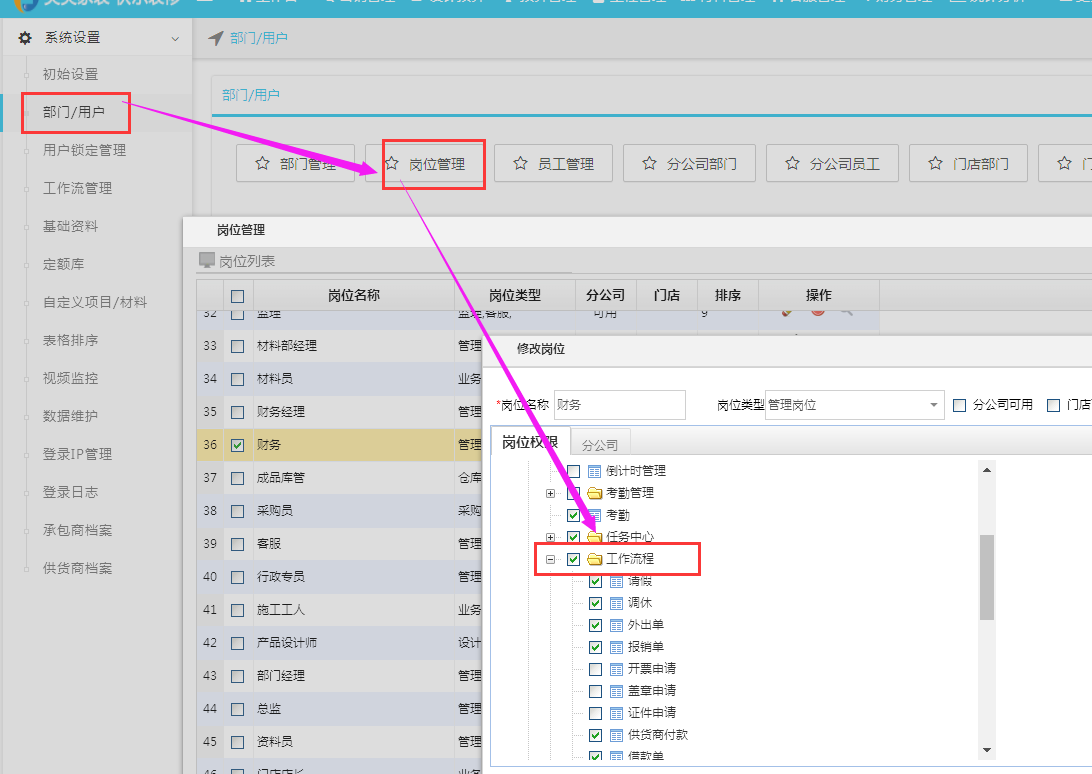1092x774 pixels.
Task: Click the 员工管理 button
Action: point(553,164)
